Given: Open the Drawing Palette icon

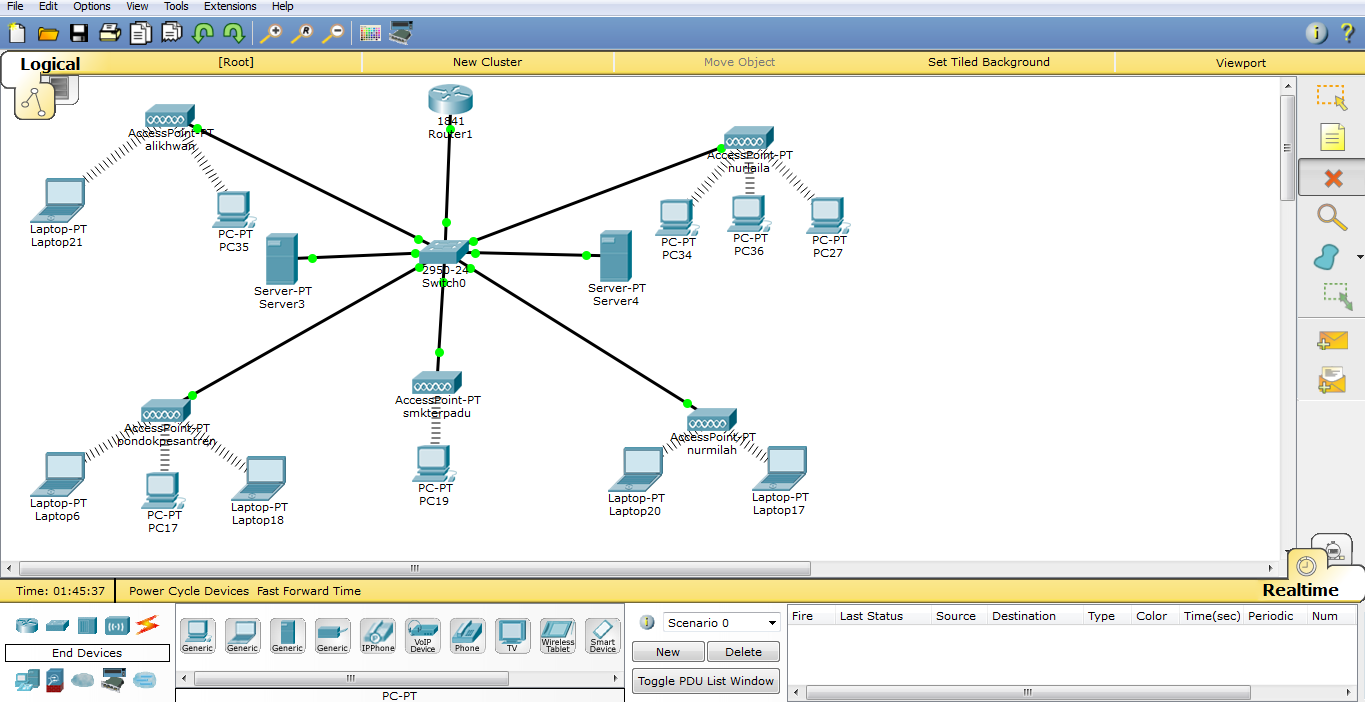Looking at the screenshot, I should [370, 33].
